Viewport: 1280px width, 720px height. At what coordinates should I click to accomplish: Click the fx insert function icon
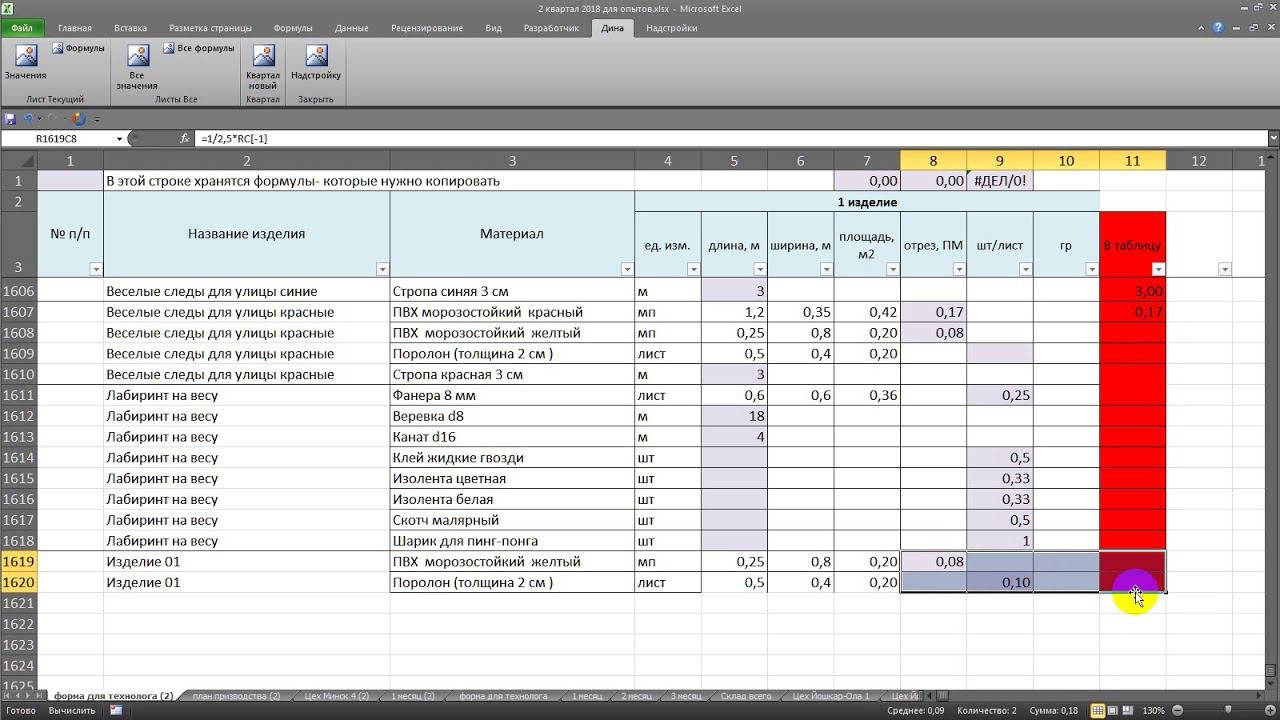coord(184,139)
